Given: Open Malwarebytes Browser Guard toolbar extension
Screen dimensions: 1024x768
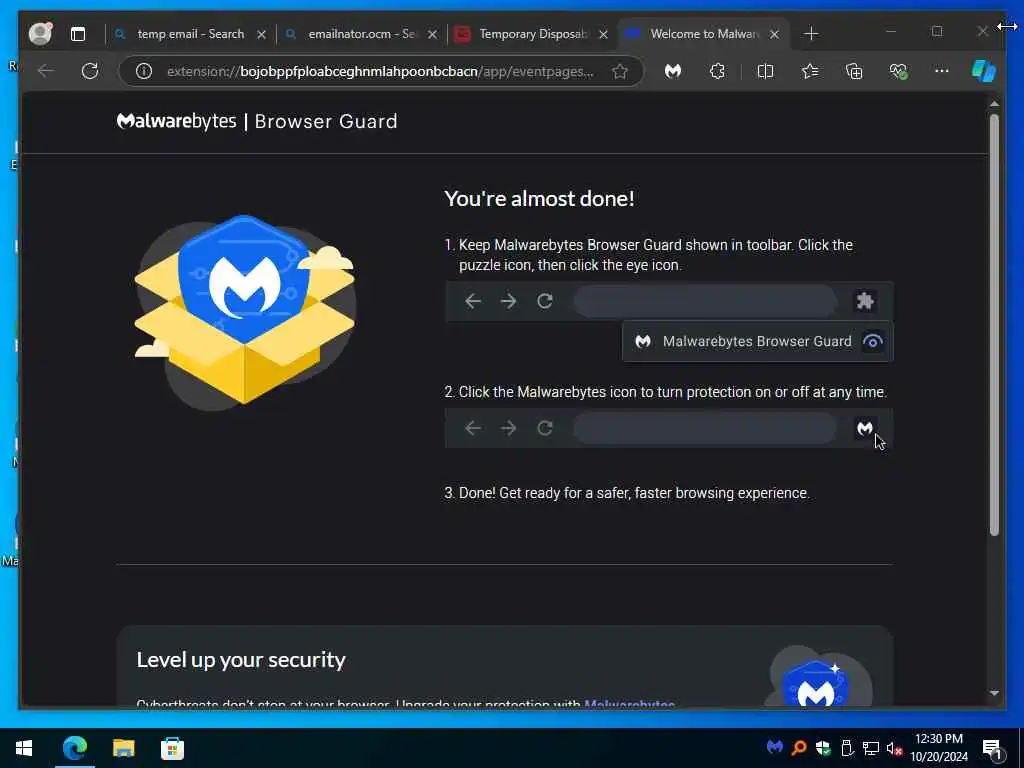Looking at the screenshot, I should (673, 71).
